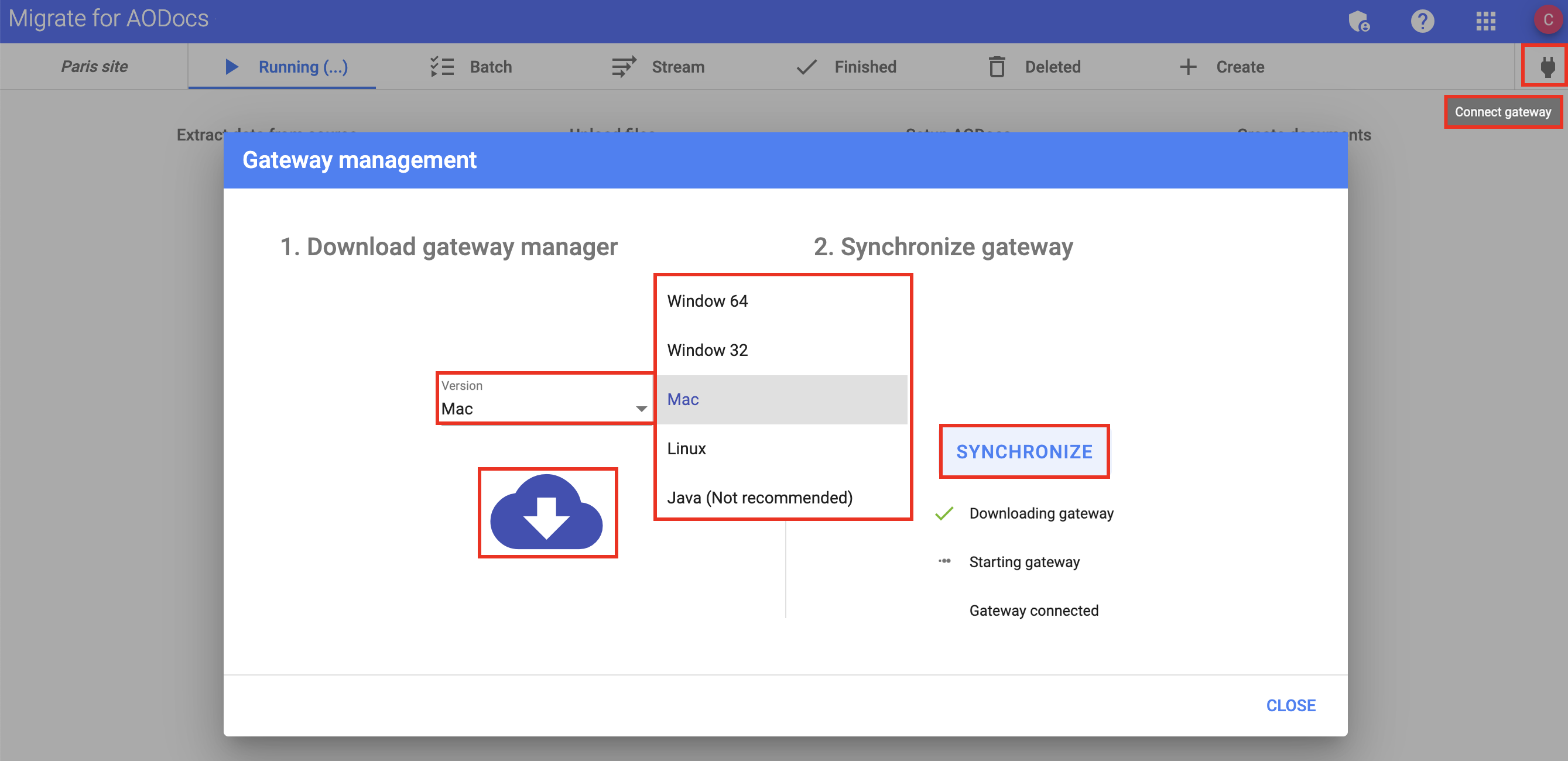Viewport: 1568px width, 761px height.
Task: Open the help question mark icon
Action: [x=1422, y=21]
